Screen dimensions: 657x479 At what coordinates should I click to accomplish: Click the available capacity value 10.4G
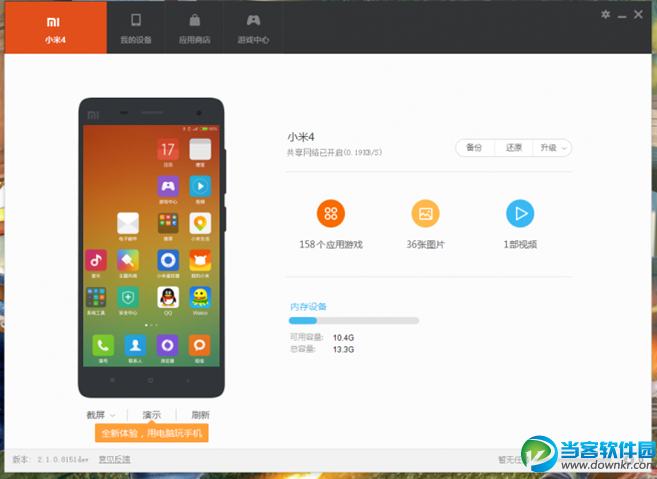coord(344,337)
